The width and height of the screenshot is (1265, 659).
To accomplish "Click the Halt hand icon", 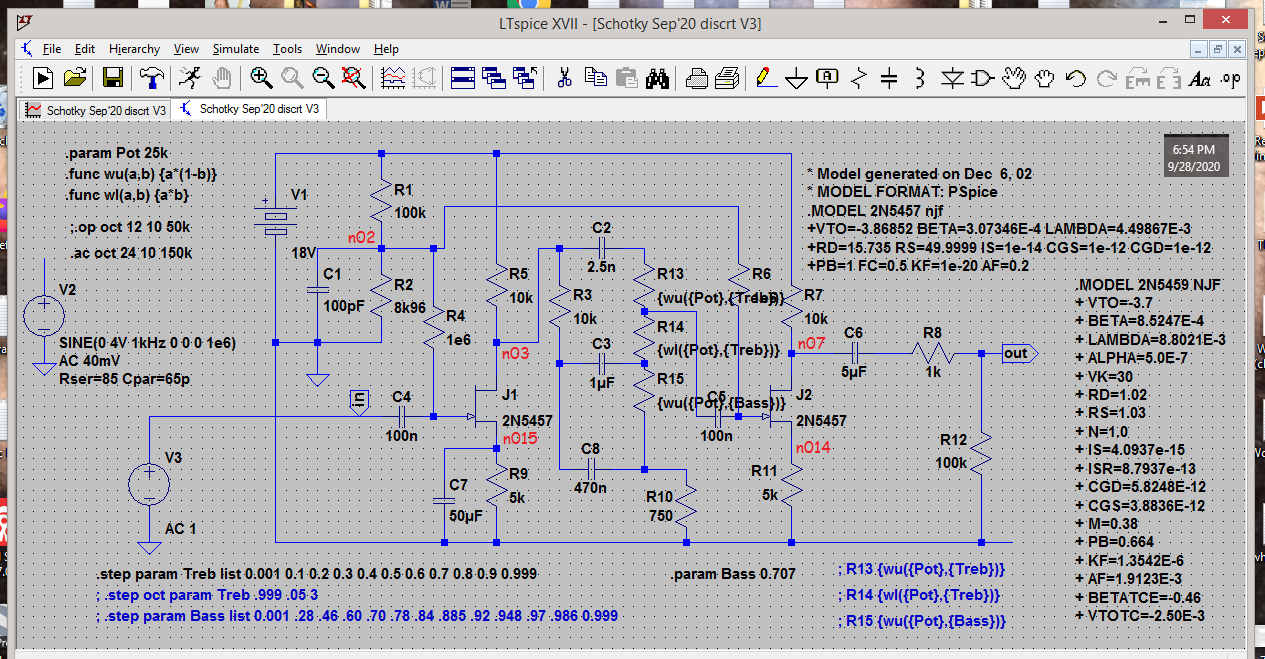I will pyautogui.click(x=220, y=77).
